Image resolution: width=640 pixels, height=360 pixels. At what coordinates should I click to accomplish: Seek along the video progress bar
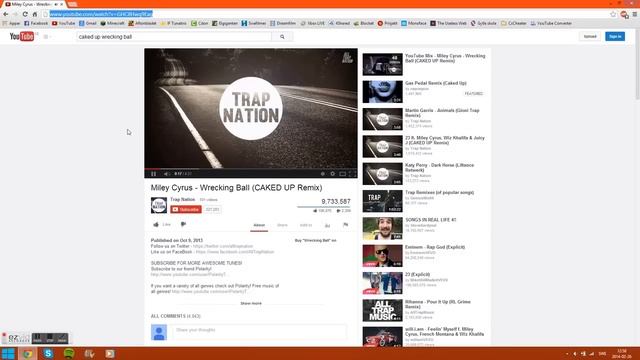tap(251, 169)
